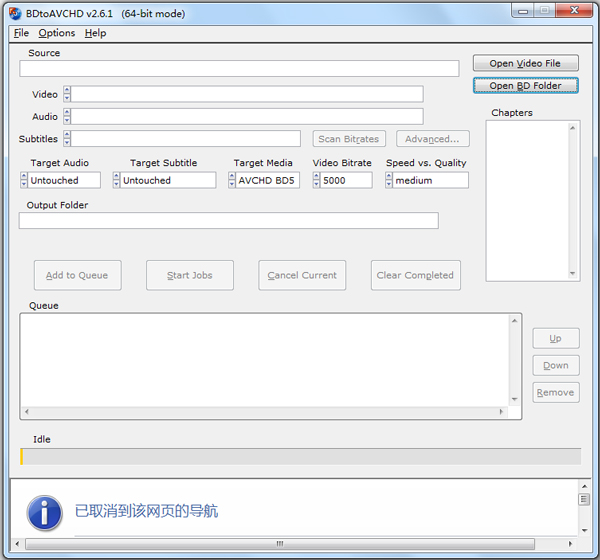Click the Speed vs. Quality spinner arrows
Viewport: 600px width, 560px height.
389,180
